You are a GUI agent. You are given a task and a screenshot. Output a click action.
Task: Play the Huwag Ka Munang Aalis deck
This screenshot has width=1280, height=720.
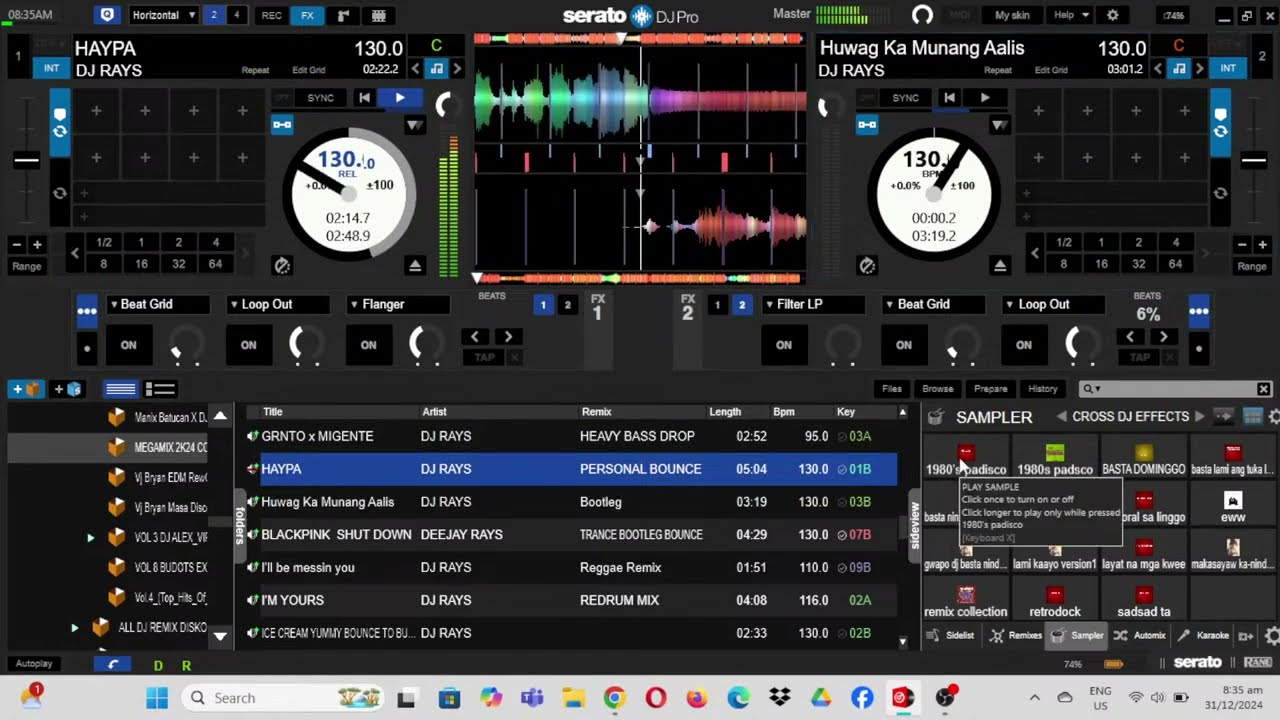pyautogui.click(x=985, y=97)
